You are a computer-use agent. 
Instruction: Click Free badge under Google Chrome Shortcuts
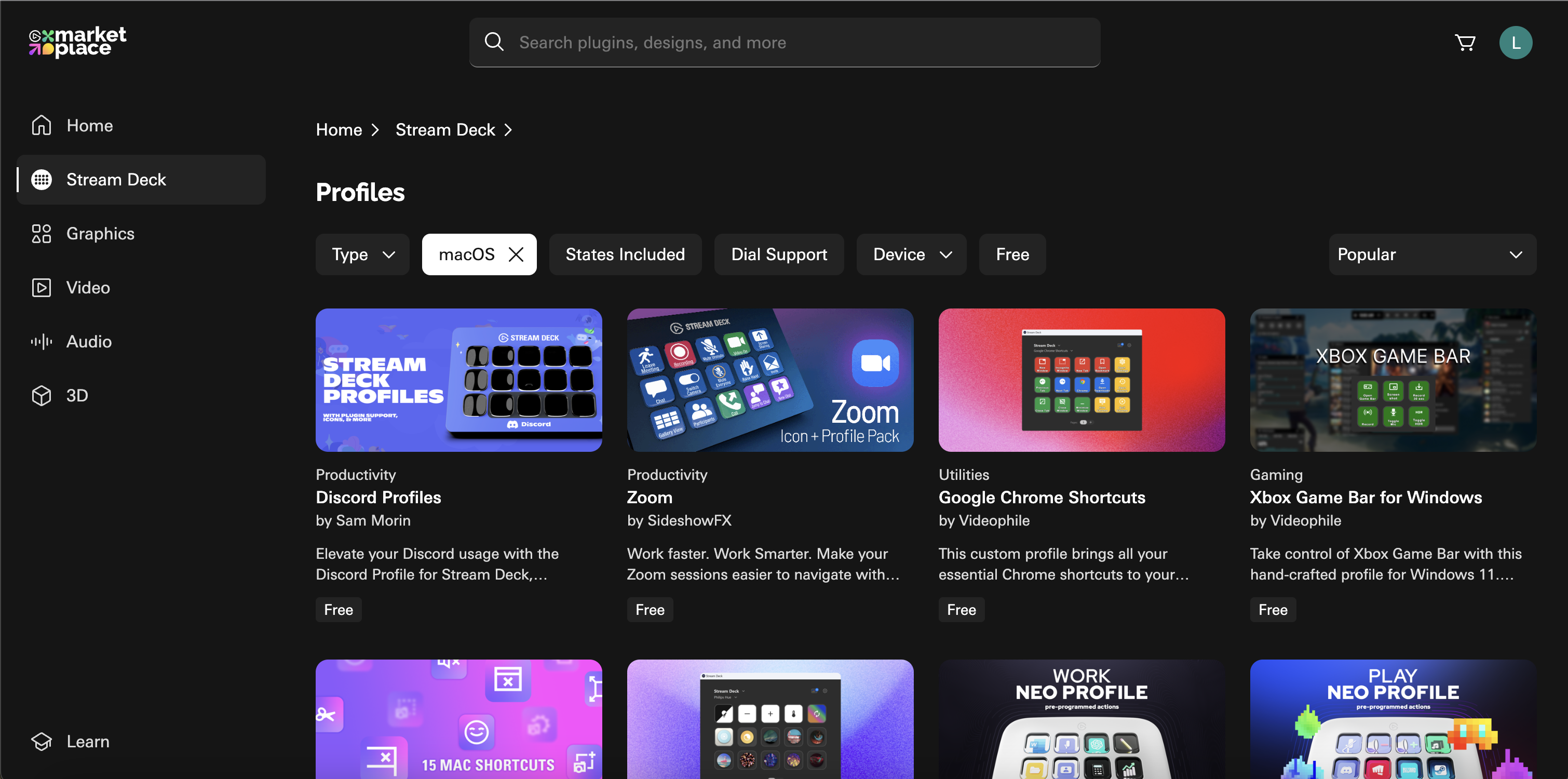click(x=962, y=610)
